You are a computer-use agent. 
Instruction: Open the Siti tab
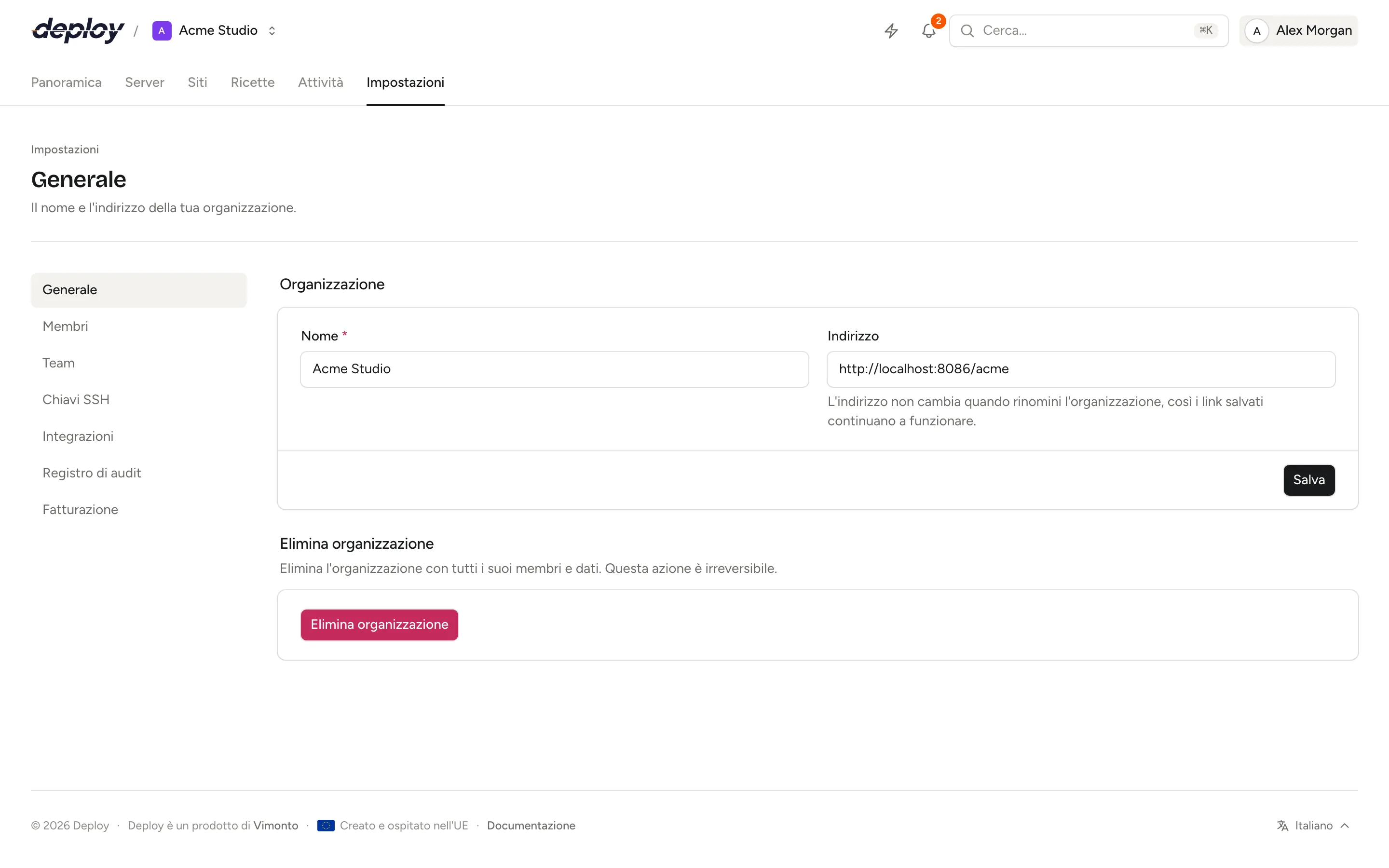coord(197,82)
